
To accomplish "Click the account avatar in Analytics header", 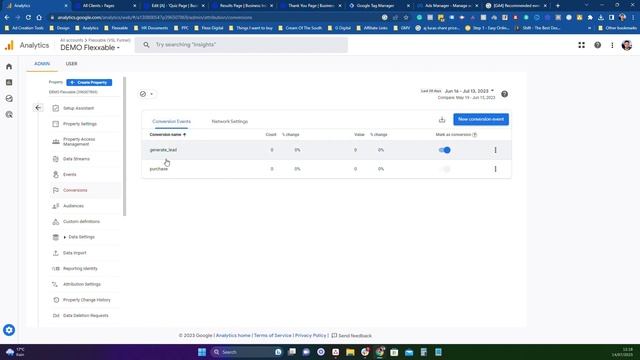I will click(627, 45).
